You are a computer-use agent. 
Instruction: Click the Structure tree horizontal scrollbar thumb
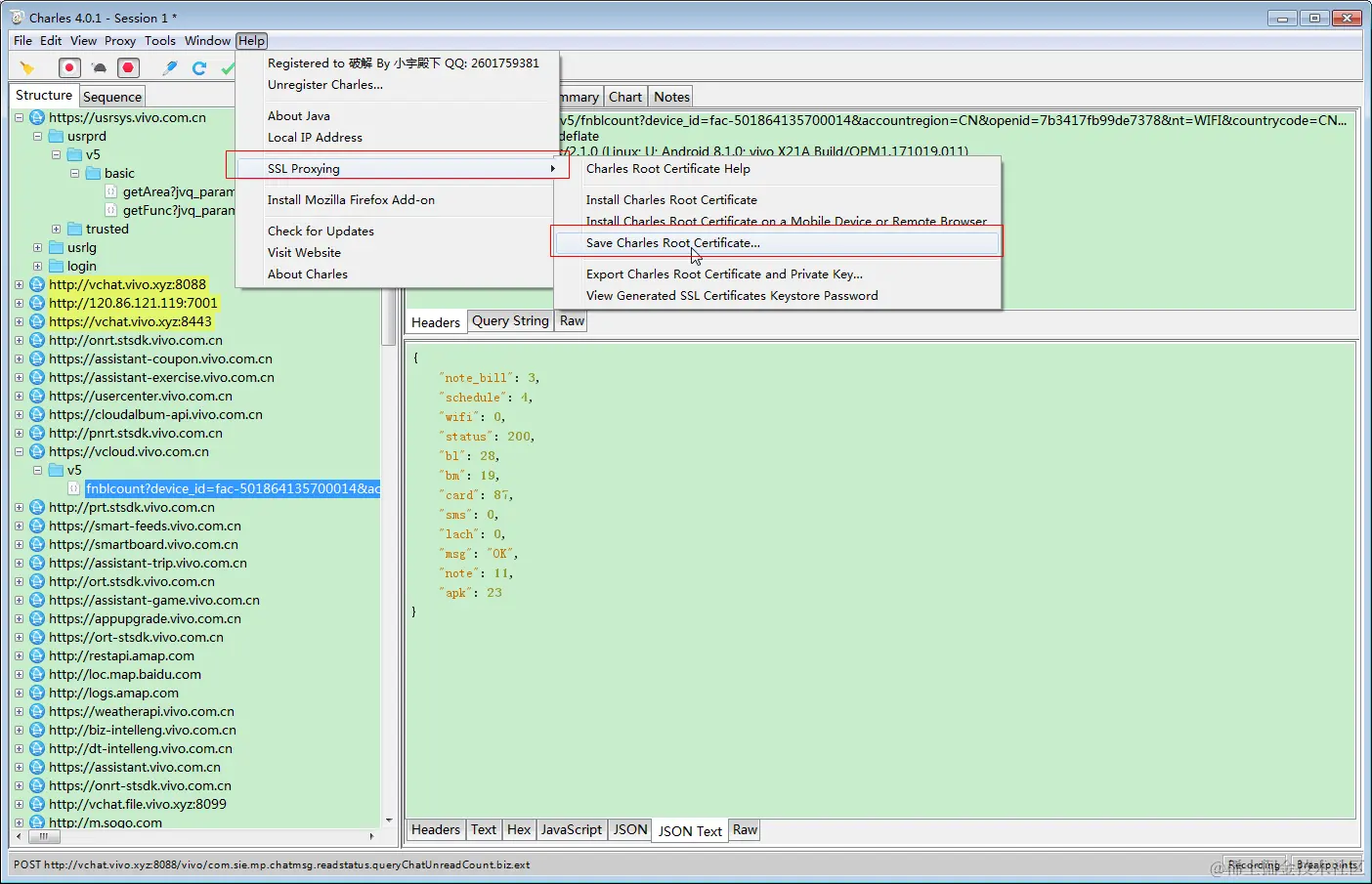tap(43, 837)
